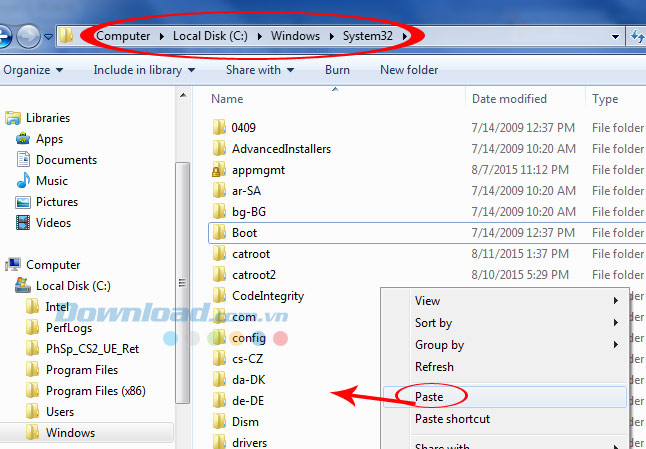
Task: Expand arrow after Computer breadcrumb
Action: 162,37
